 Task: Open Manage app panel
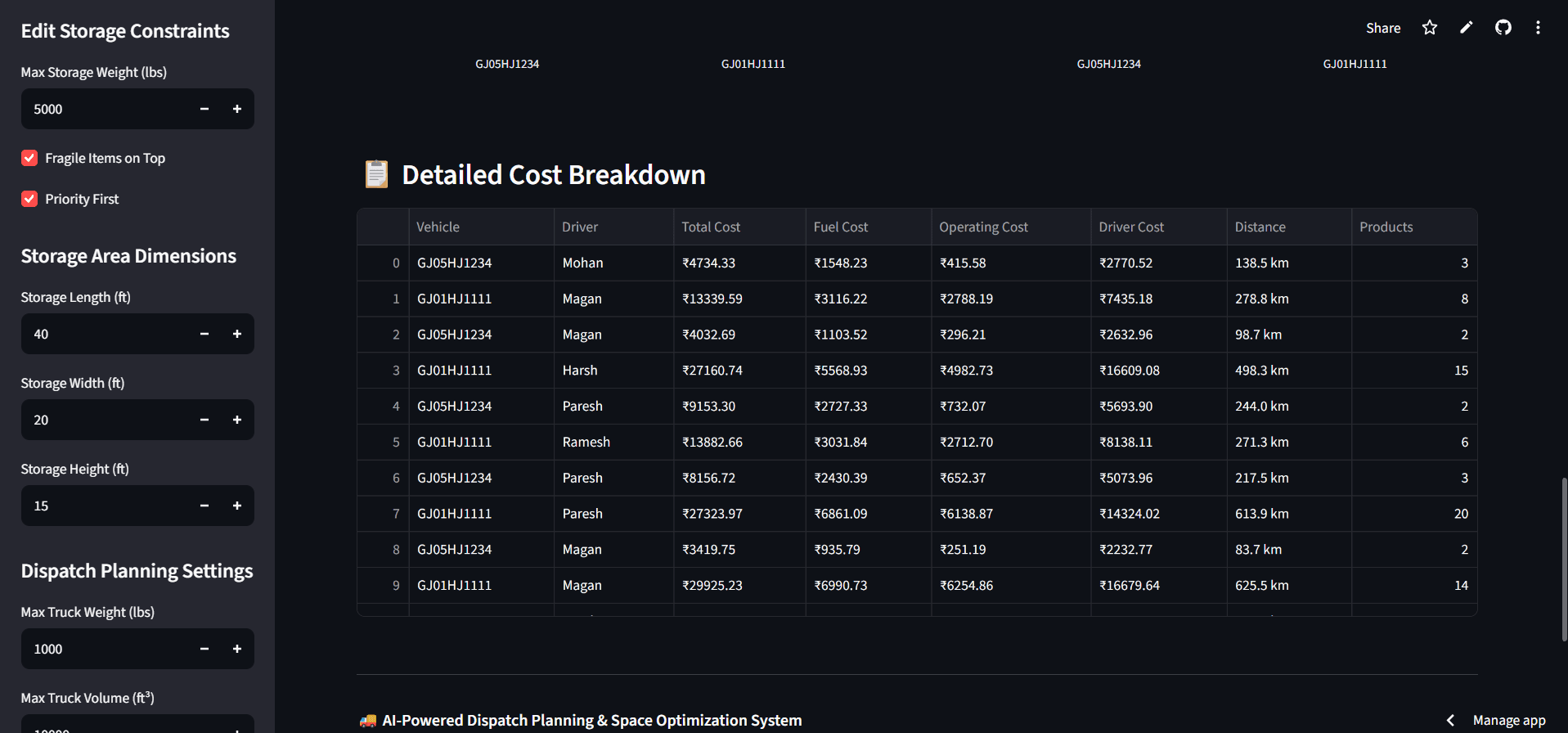(x=1509, y=720)
